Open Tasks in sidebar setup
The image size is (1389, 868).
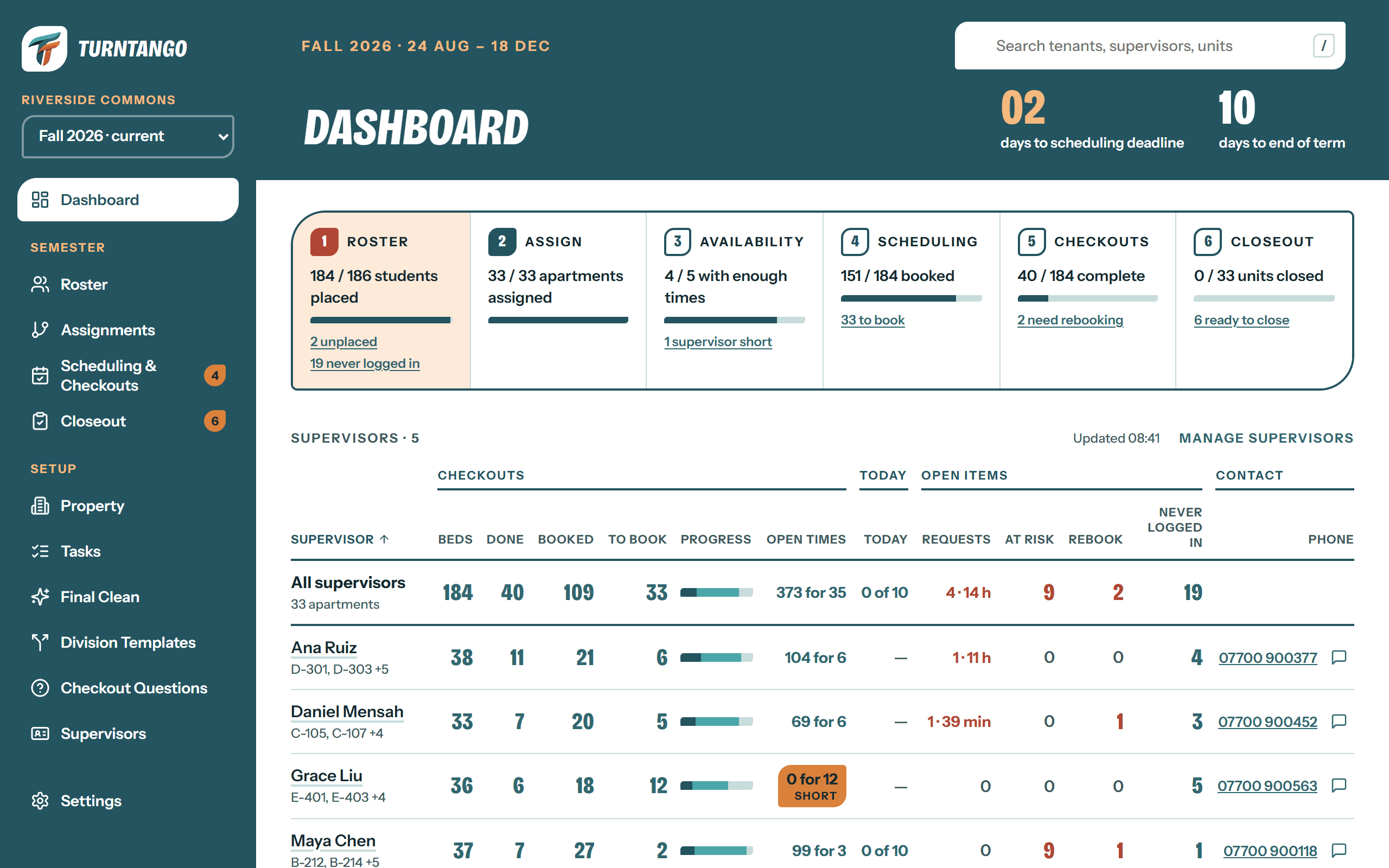(x=128, y=551)
